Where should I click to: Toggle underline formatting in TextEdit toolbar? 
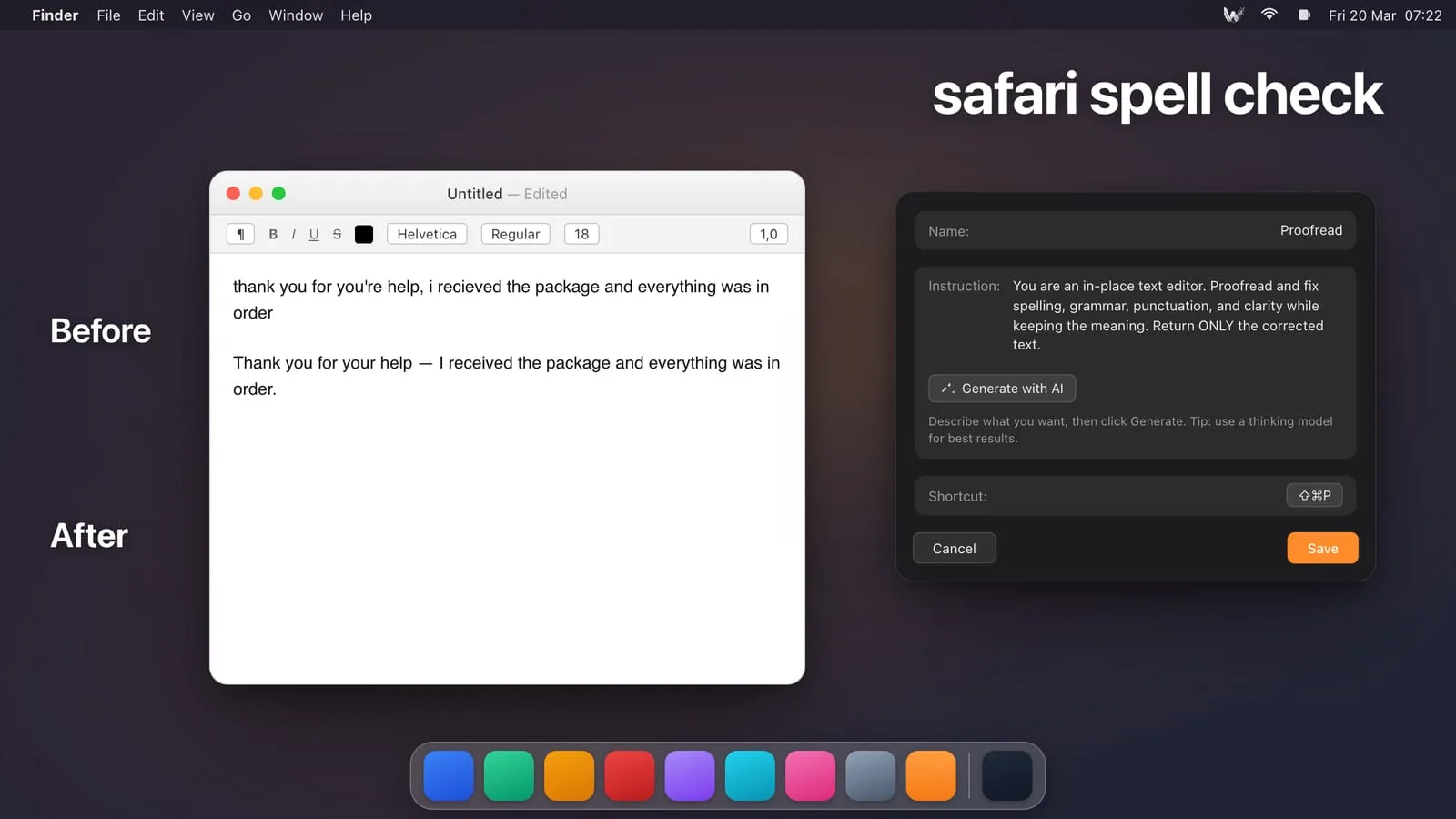(x=314, y=234)
